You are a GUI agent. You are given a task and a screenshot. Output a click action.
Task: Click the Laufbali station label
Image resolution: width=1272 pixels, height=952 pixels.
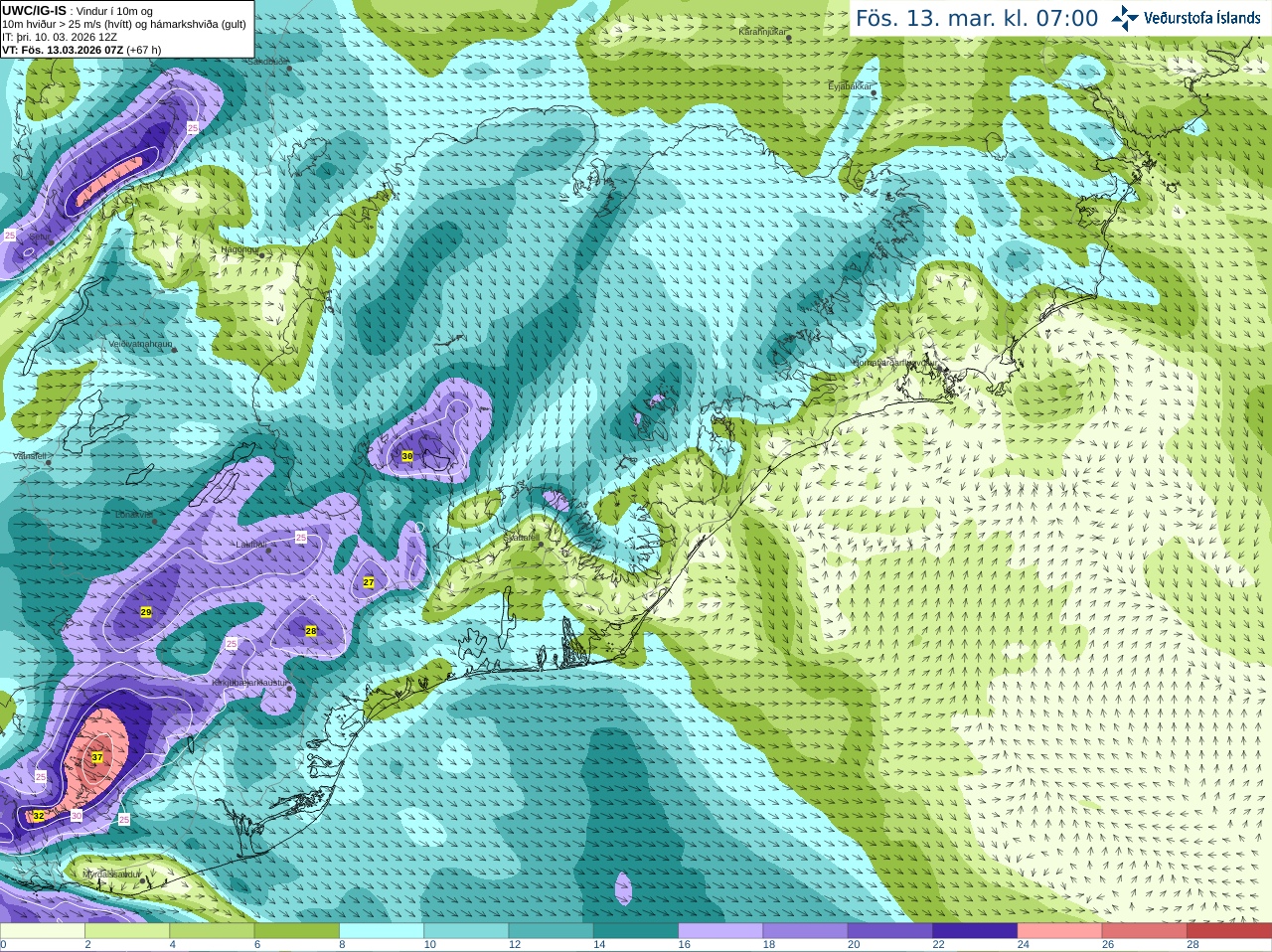tap(250, 545)
